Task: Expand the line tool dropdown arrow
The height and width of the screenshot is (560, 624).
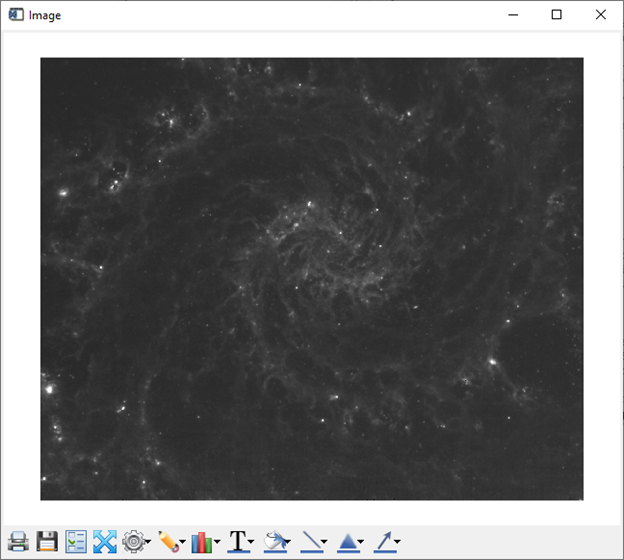Action: click(324, 543)
